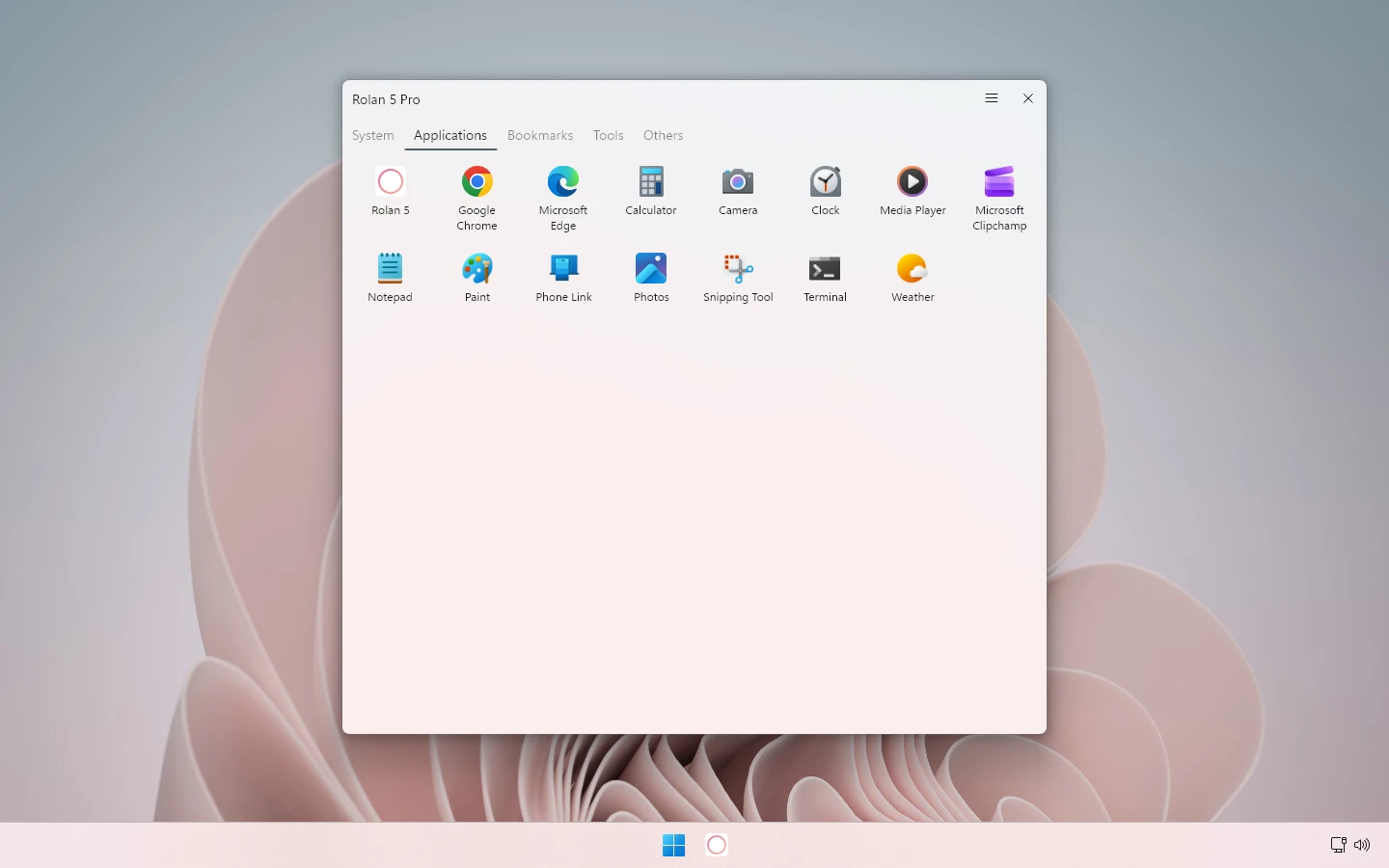Launch the Rolan 5 app icon
The height and width of the screenshot is (868, 1389).
click(391, 190)
